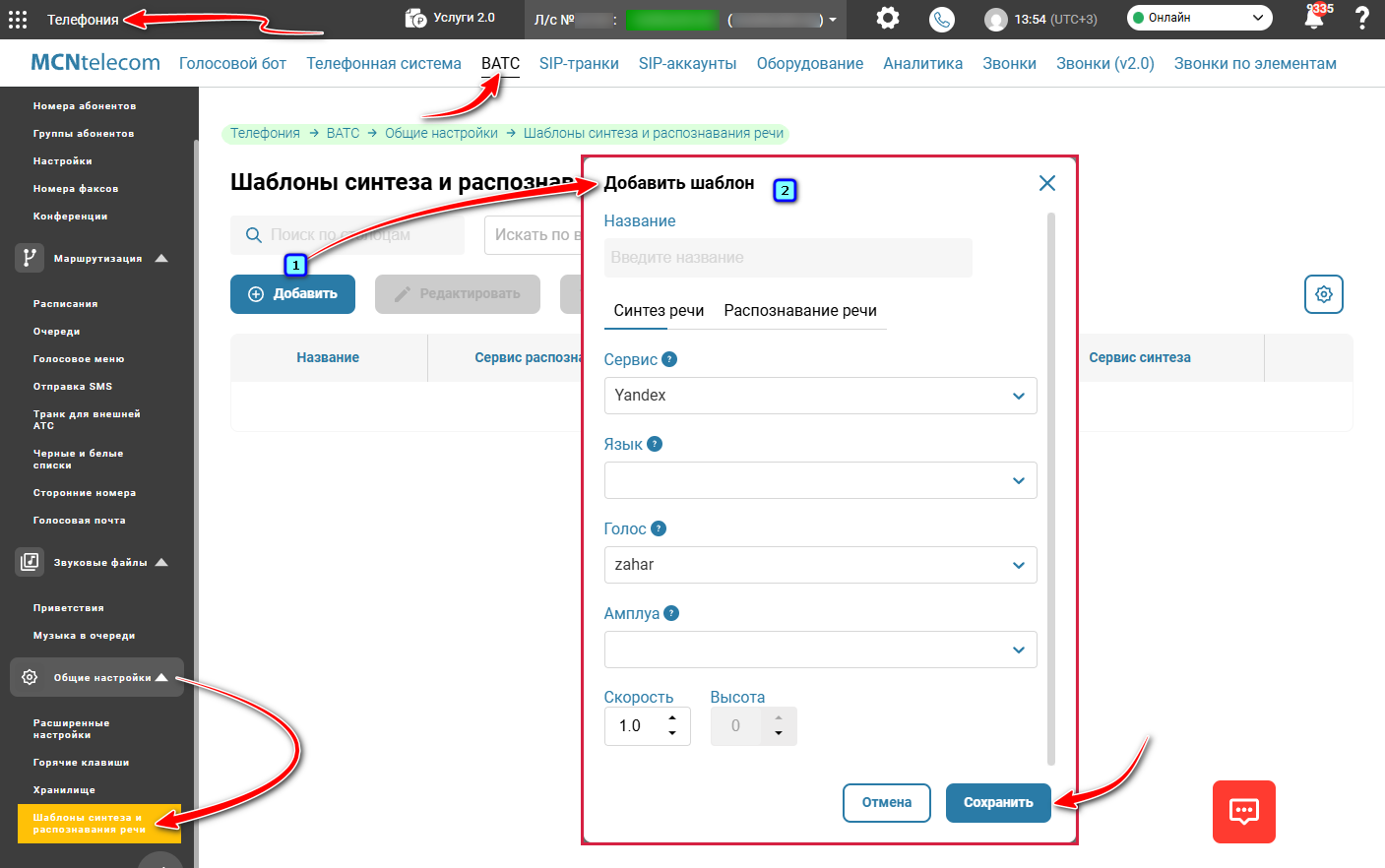Open Очереди sidebar item

[x=56, y=332]
